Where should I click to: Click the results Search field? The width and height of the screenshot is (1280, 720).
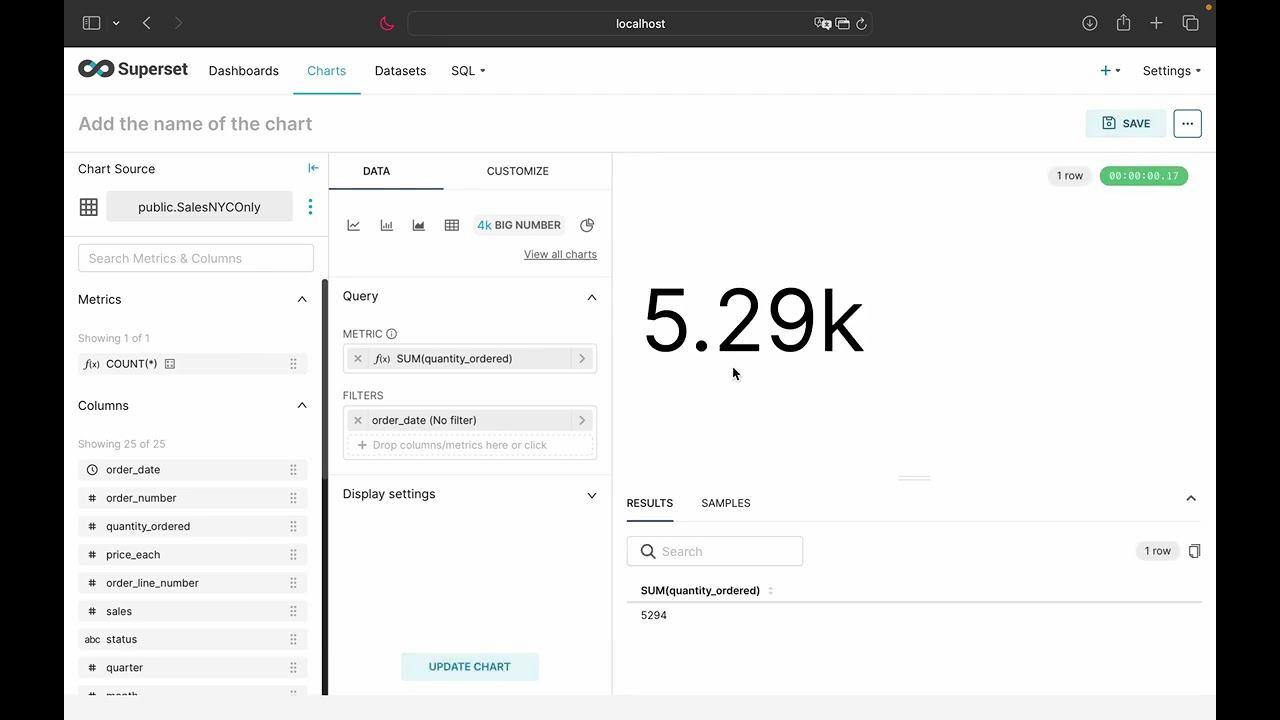point(715,551)
